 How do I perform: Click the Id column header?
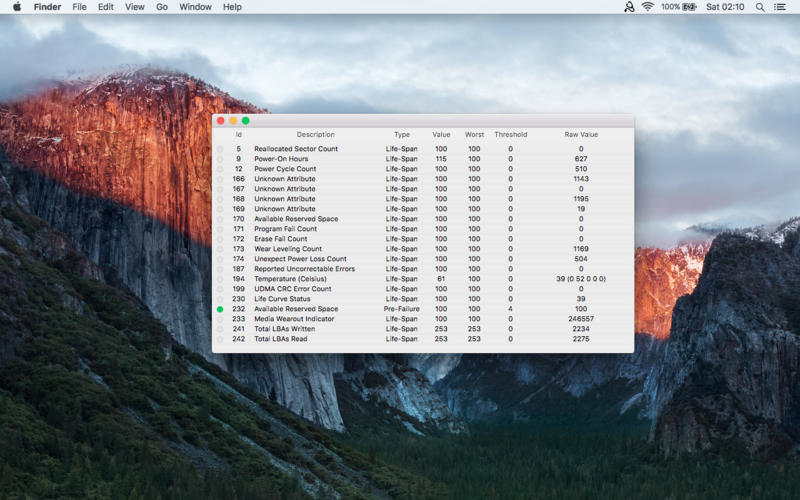(238, 135)
